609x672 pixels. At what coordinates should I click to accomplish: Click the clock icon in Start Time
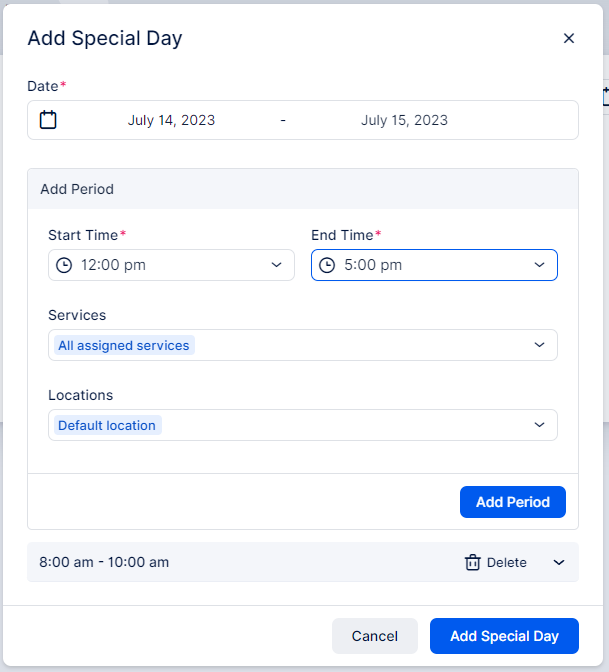(x=64, y=265)
